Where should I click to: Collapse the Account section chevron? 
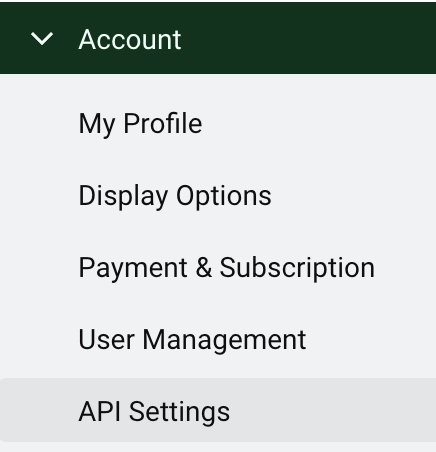(42, 39)
